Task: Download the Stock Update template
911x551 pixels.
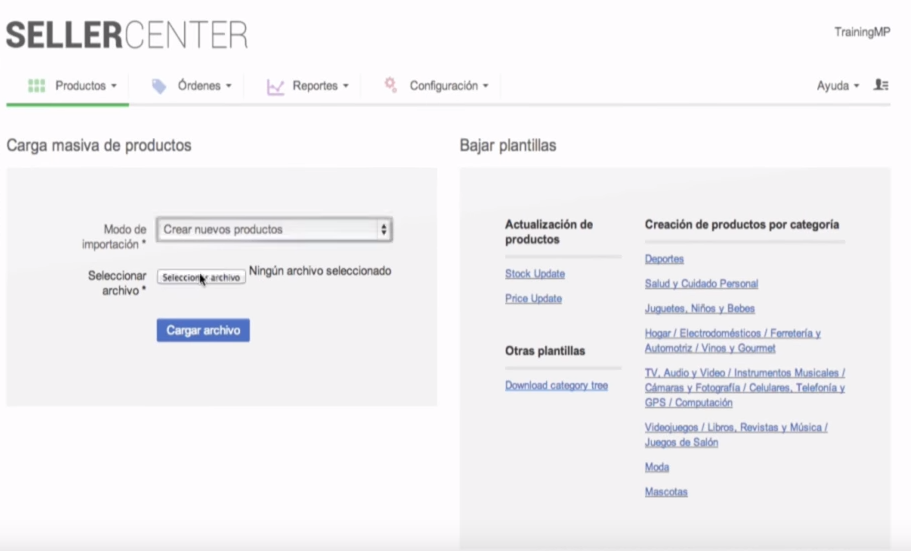Action: pyautogui.click(x=534, y=274)
